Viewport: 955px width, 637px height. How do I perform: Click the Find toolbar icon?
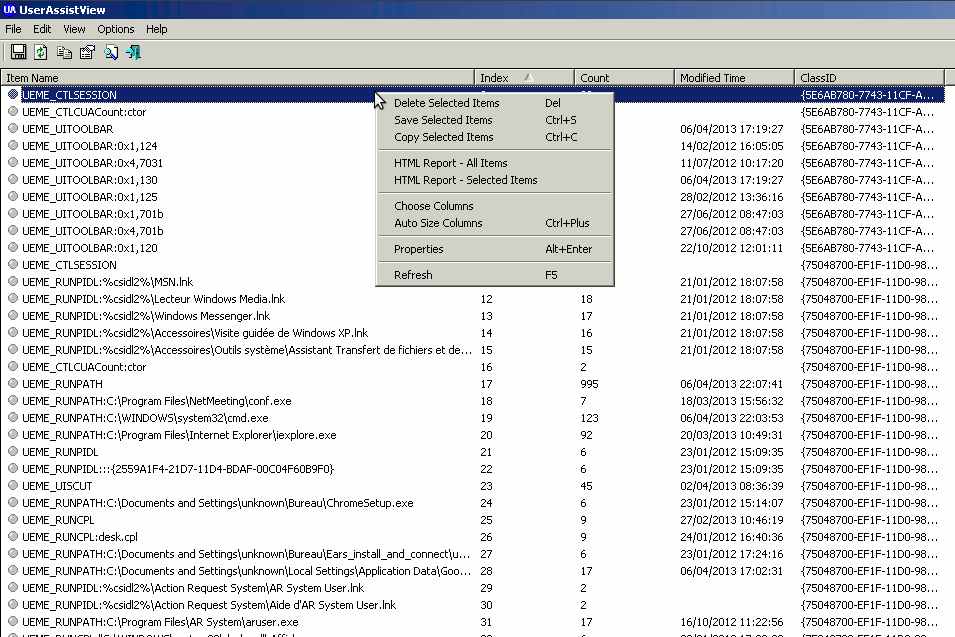(110, 52)
